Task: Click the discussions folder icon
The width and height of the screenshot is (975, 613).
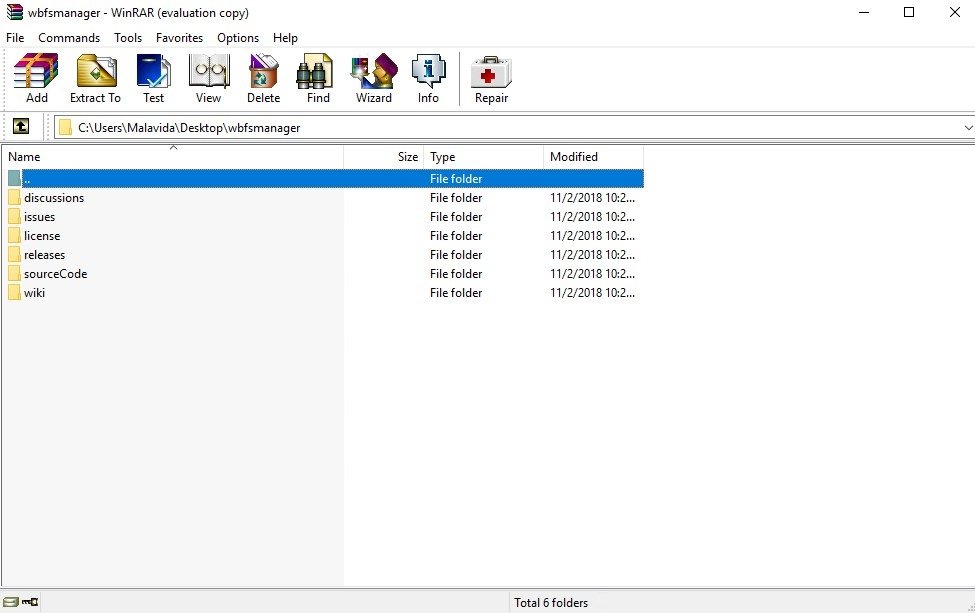Action: (14, 198)
